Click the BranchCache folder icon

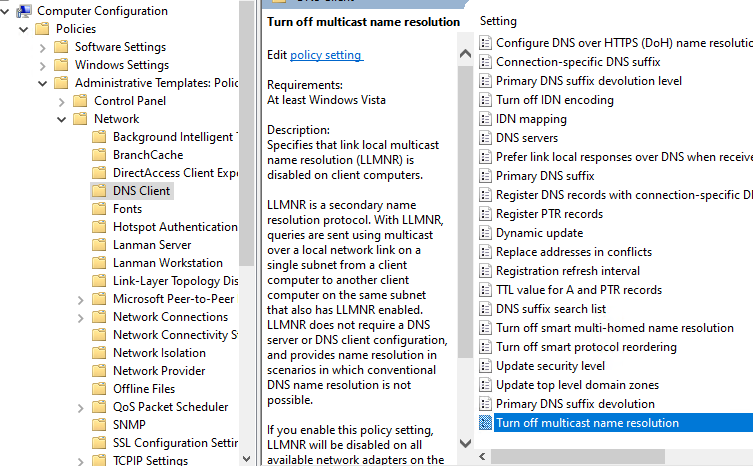click(x=98, y=155)
